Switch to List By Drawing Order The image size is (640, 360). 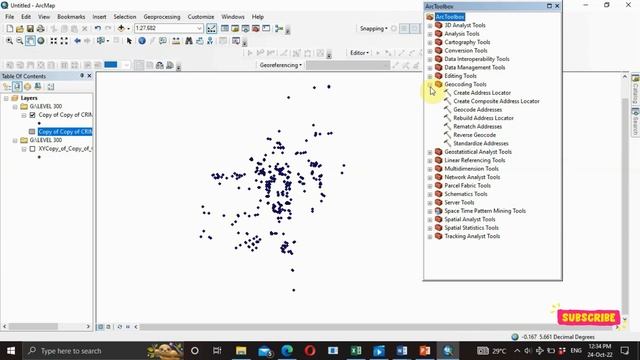pos(7,87)
